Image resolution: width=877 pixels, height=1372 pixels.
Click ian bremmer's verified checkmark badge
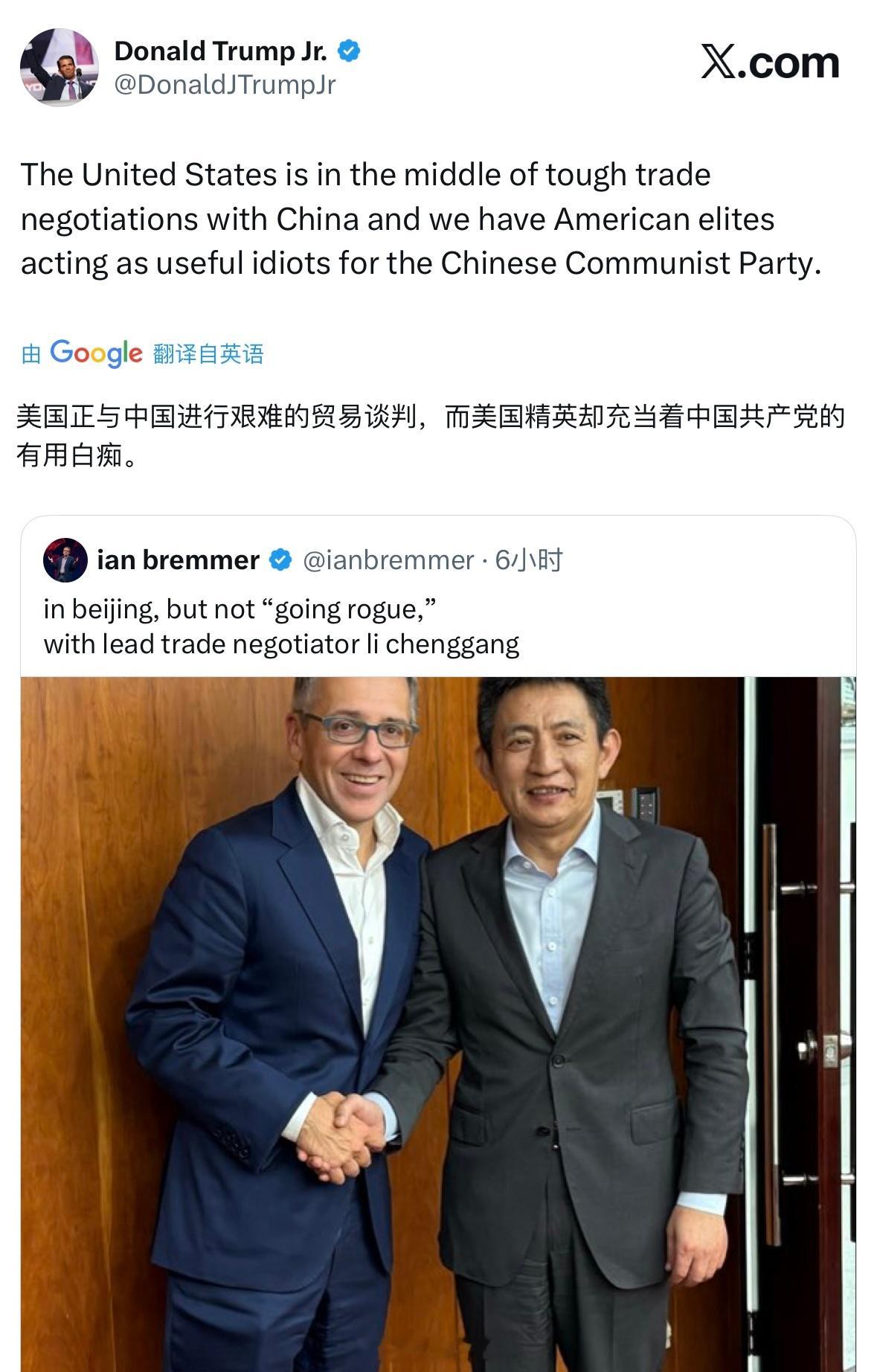(280, 560)
